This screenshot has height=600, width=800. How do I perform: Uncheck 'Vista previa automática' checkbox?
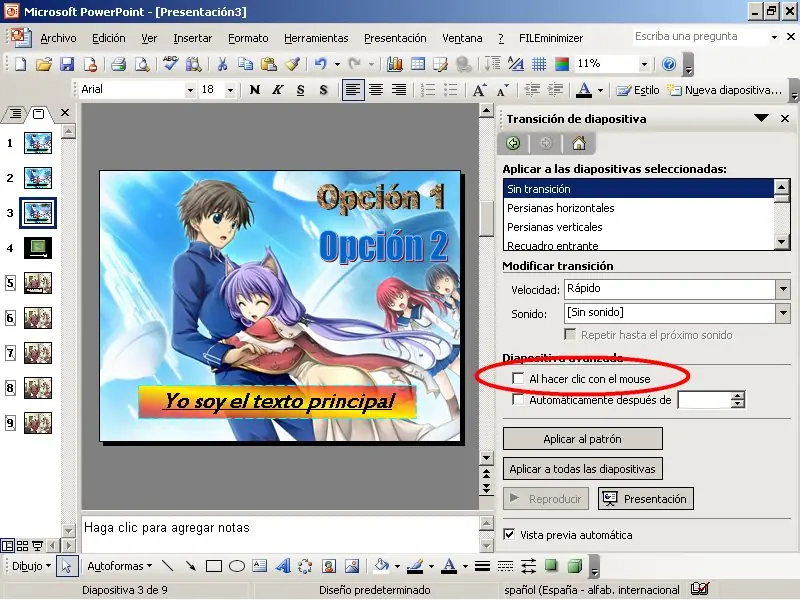pyautogui.click(x=510, y=535)
